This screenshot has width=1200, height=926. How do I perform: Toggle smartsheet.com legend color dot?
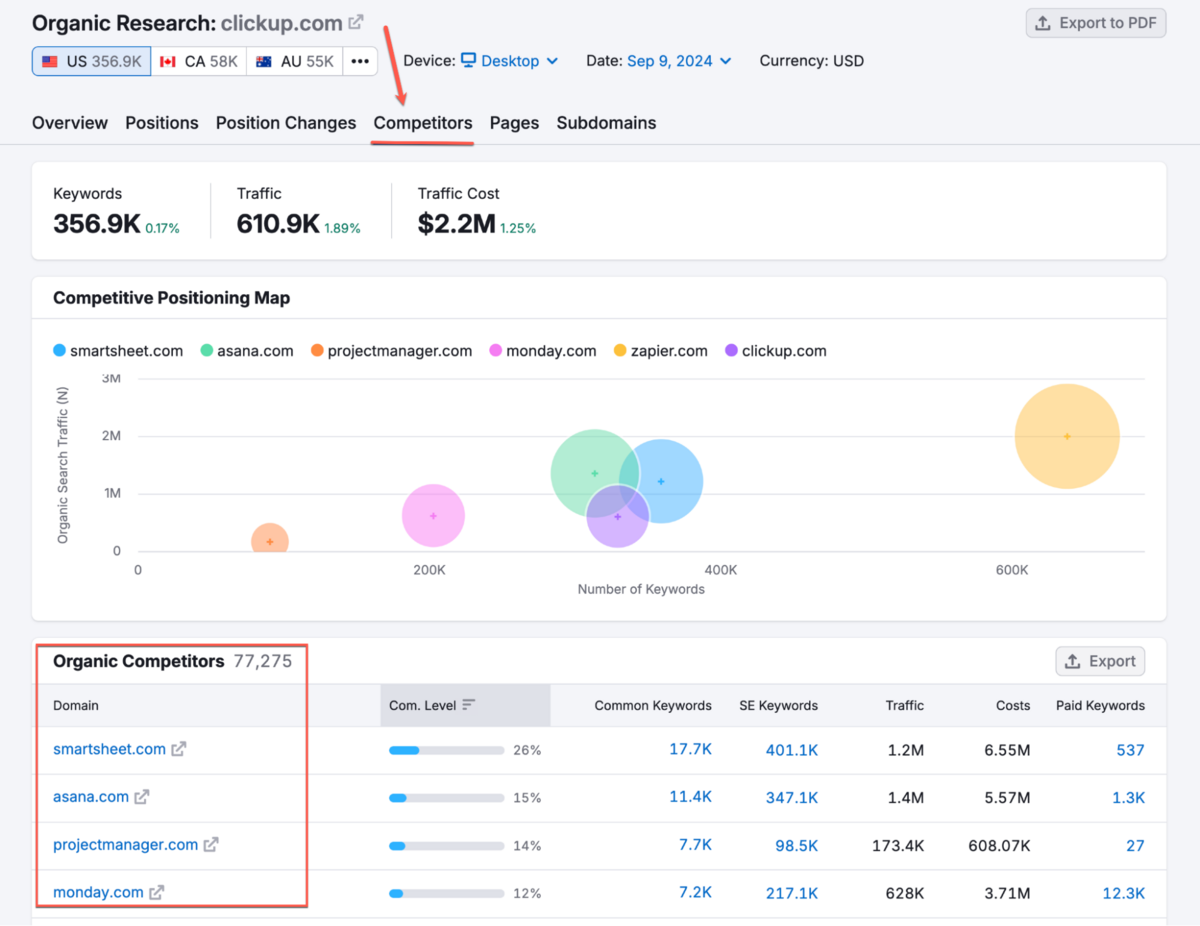click(x=60, y=351)
